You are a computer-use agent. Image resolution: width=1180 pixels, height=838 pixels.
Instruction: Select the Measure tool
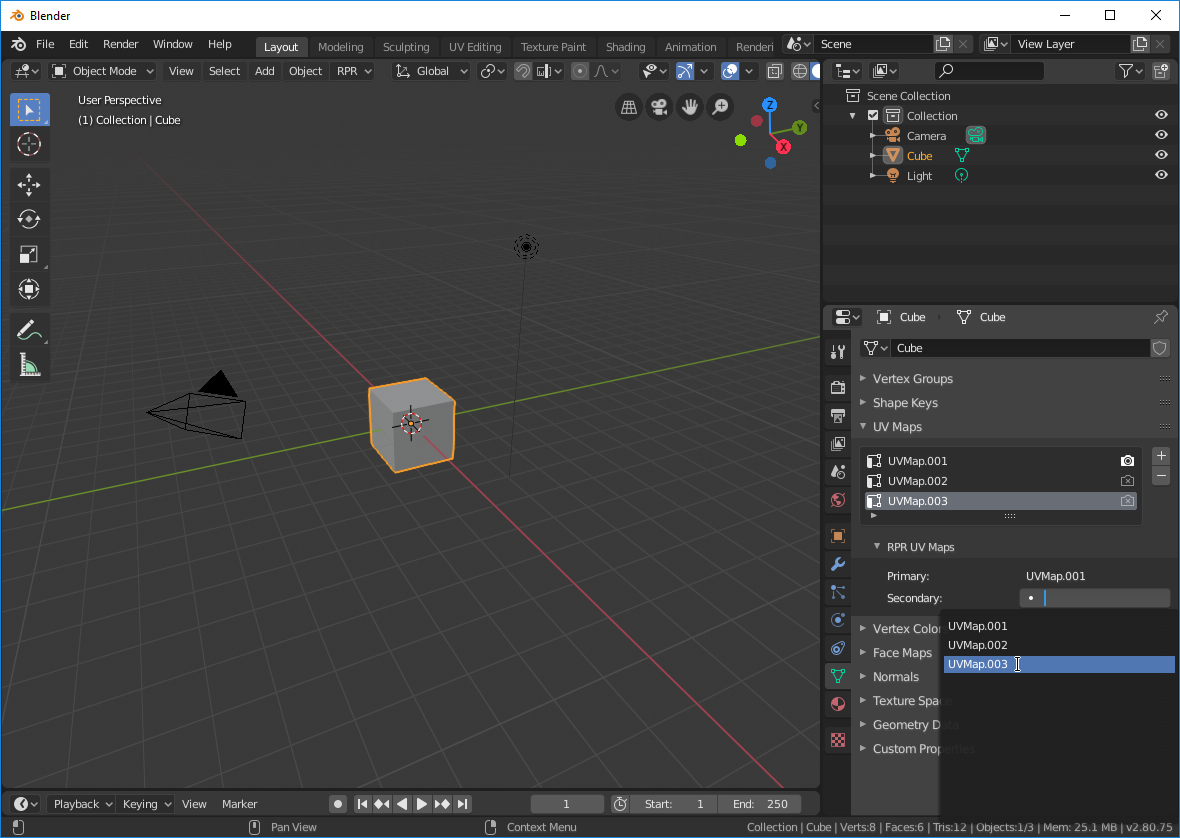click(x=29, y=365)
